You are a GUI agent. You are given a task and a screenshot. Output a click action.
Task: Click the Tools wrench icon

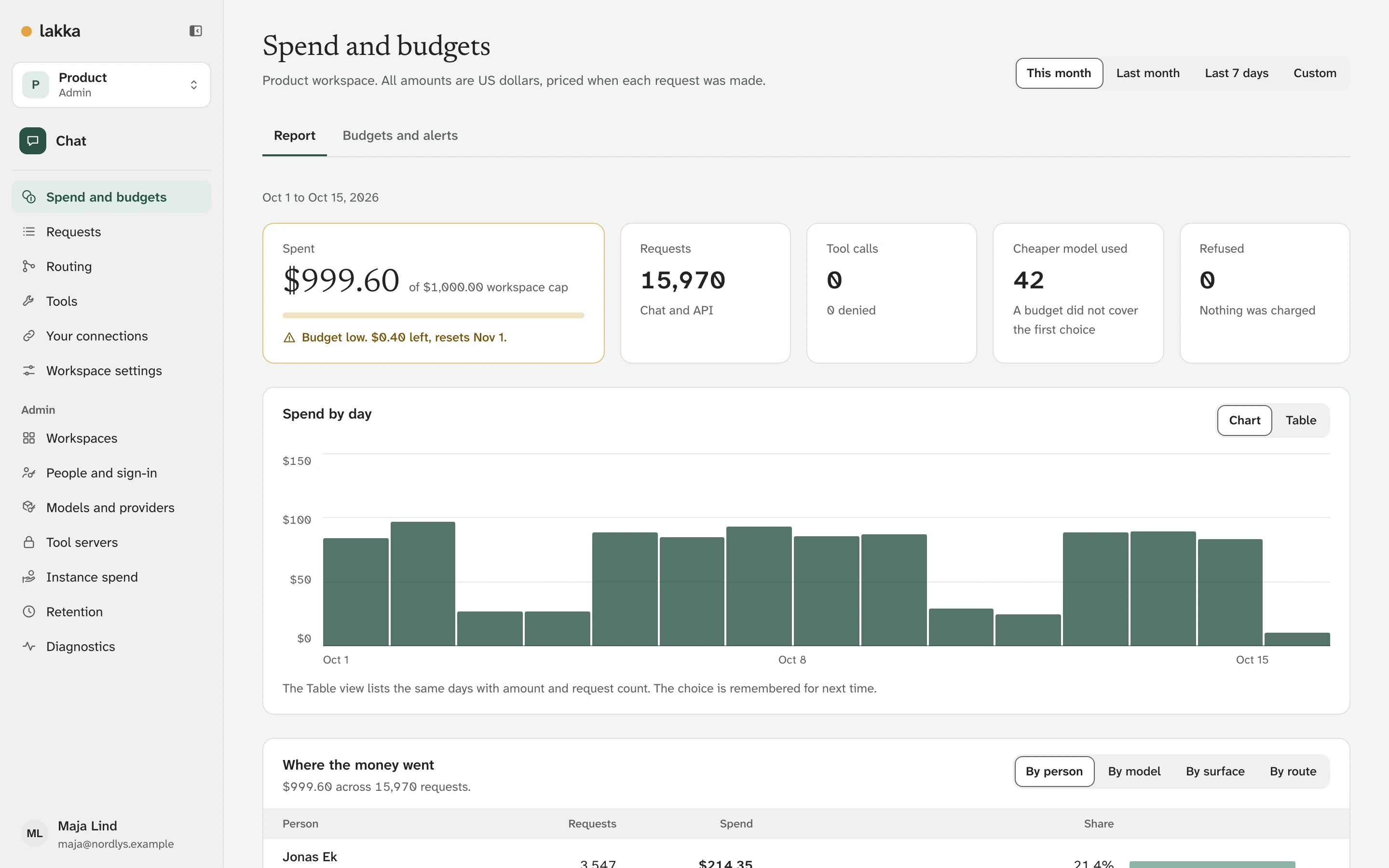tap(29, 301)
